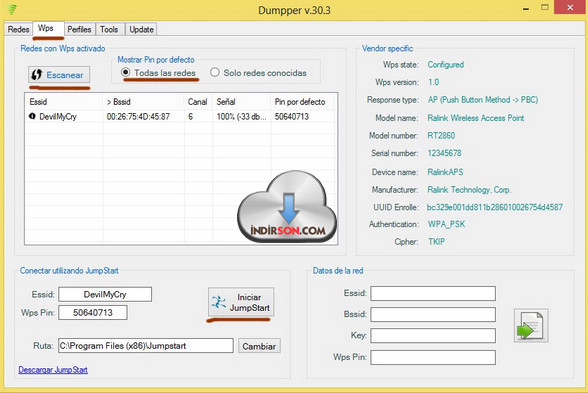Click the Cipher value TKIP
Screen dimensions: 588x393
(436, 242)
